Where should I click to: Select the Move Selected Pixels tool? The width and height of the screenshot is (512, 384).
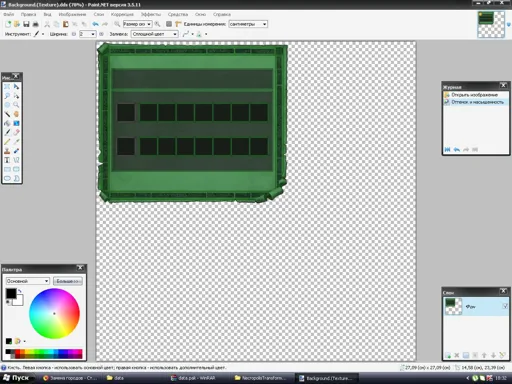coord(16,87)
